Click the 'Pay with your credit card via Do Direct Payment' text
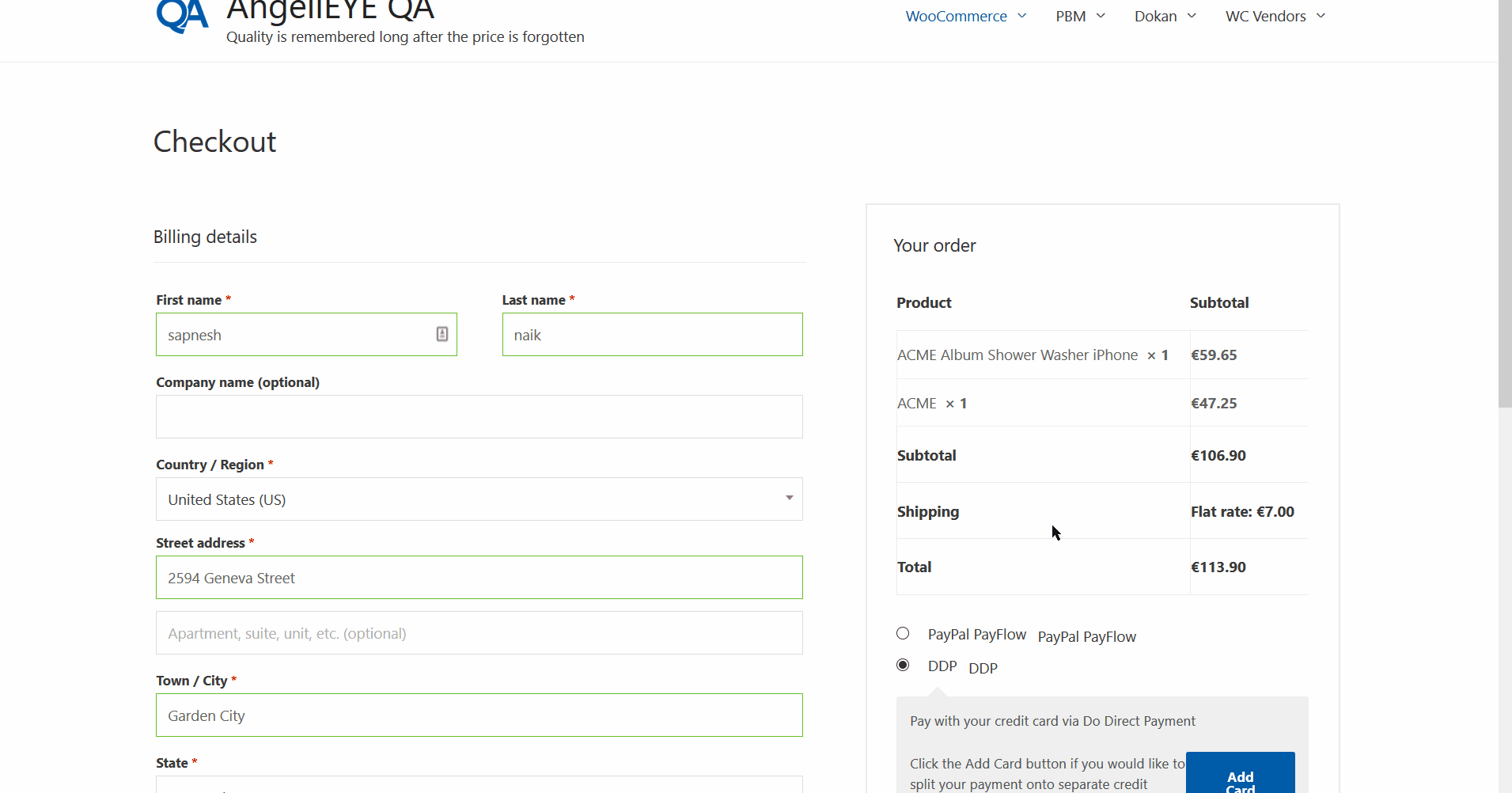This screenshot has width=1512, height=793. coord(1052,721)
